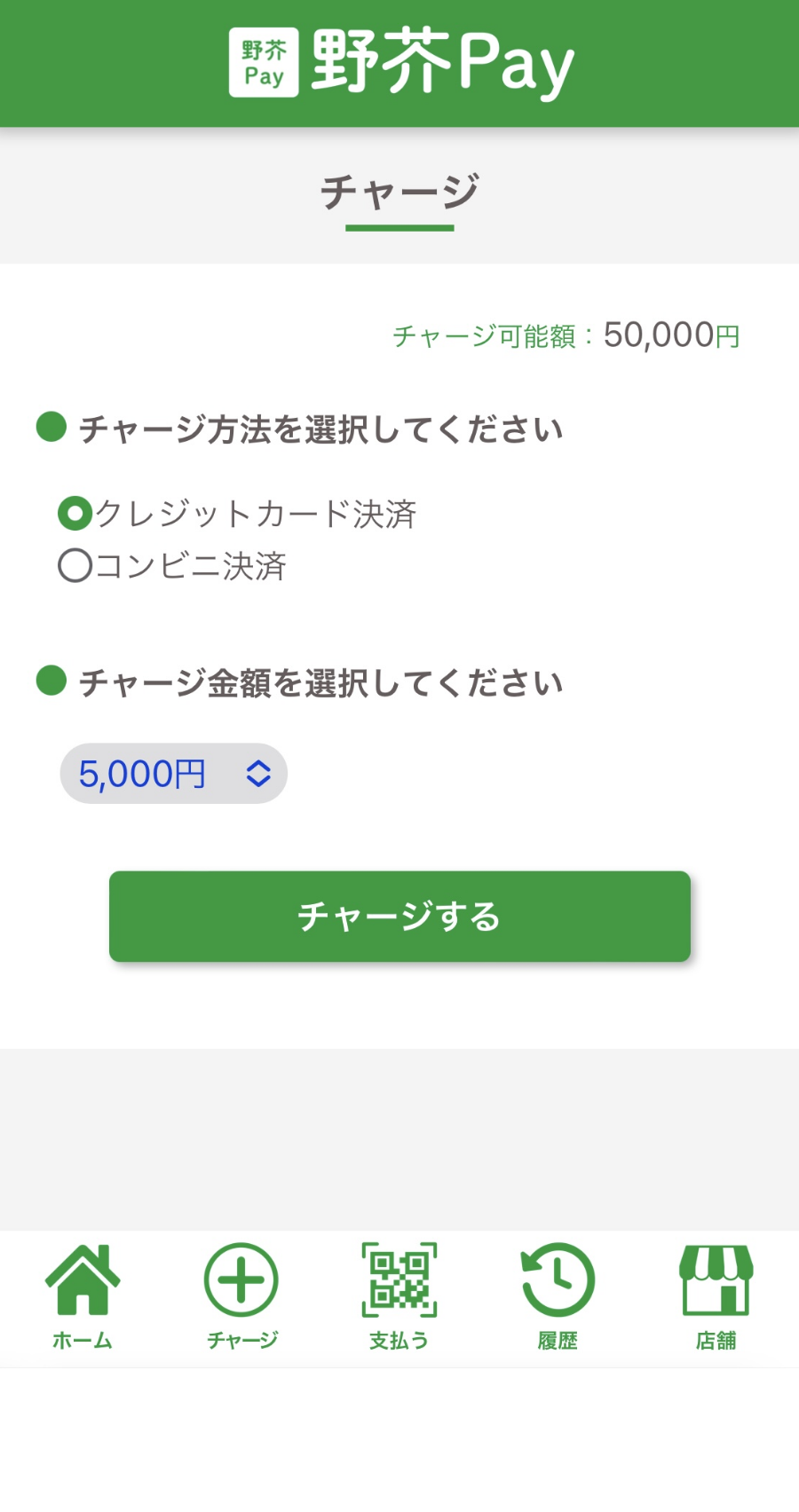Click the チャージ可能額 50,000円 balance text
The width and height of the screenshot is (799, 1512).
[566, 335]
